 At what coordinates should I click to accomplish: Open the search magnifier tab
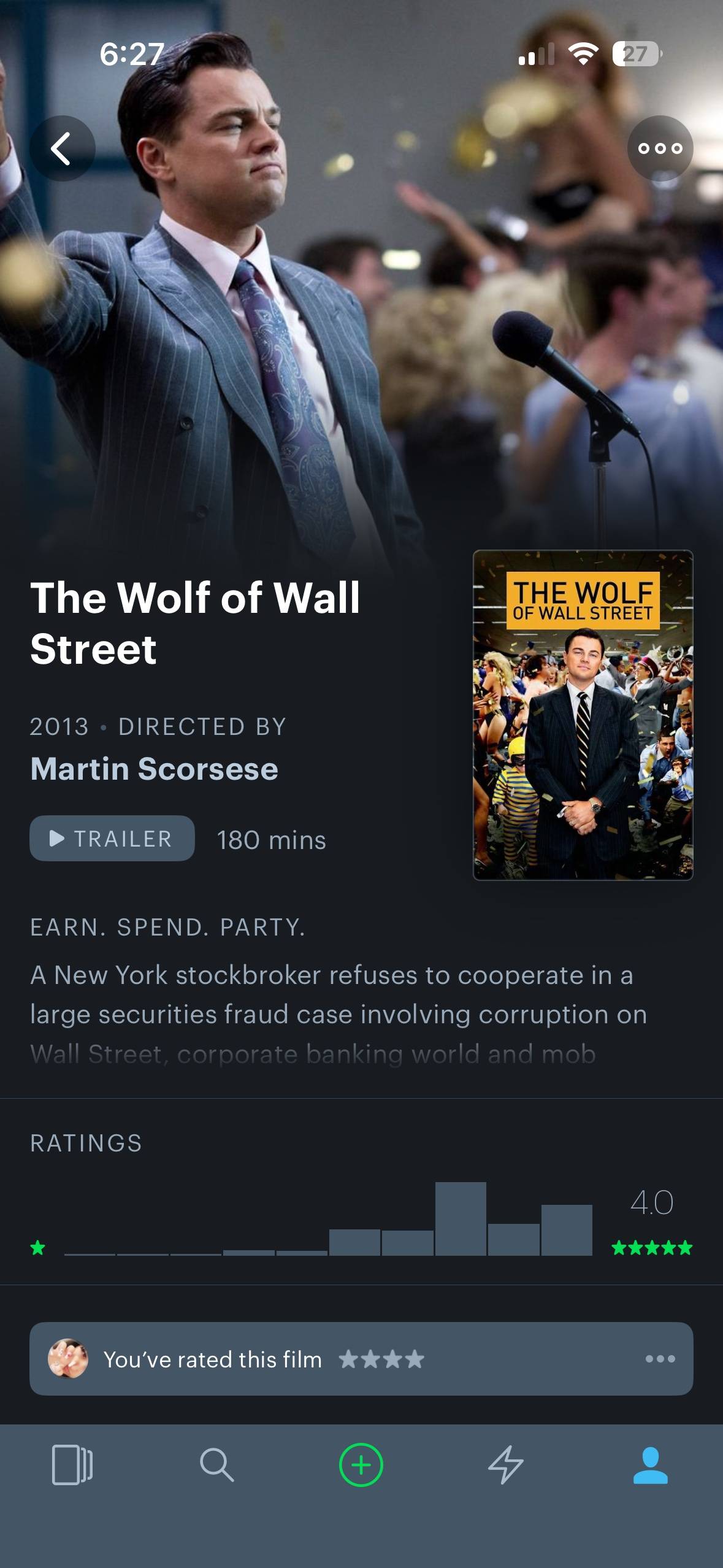click(x=216, y=1465)
